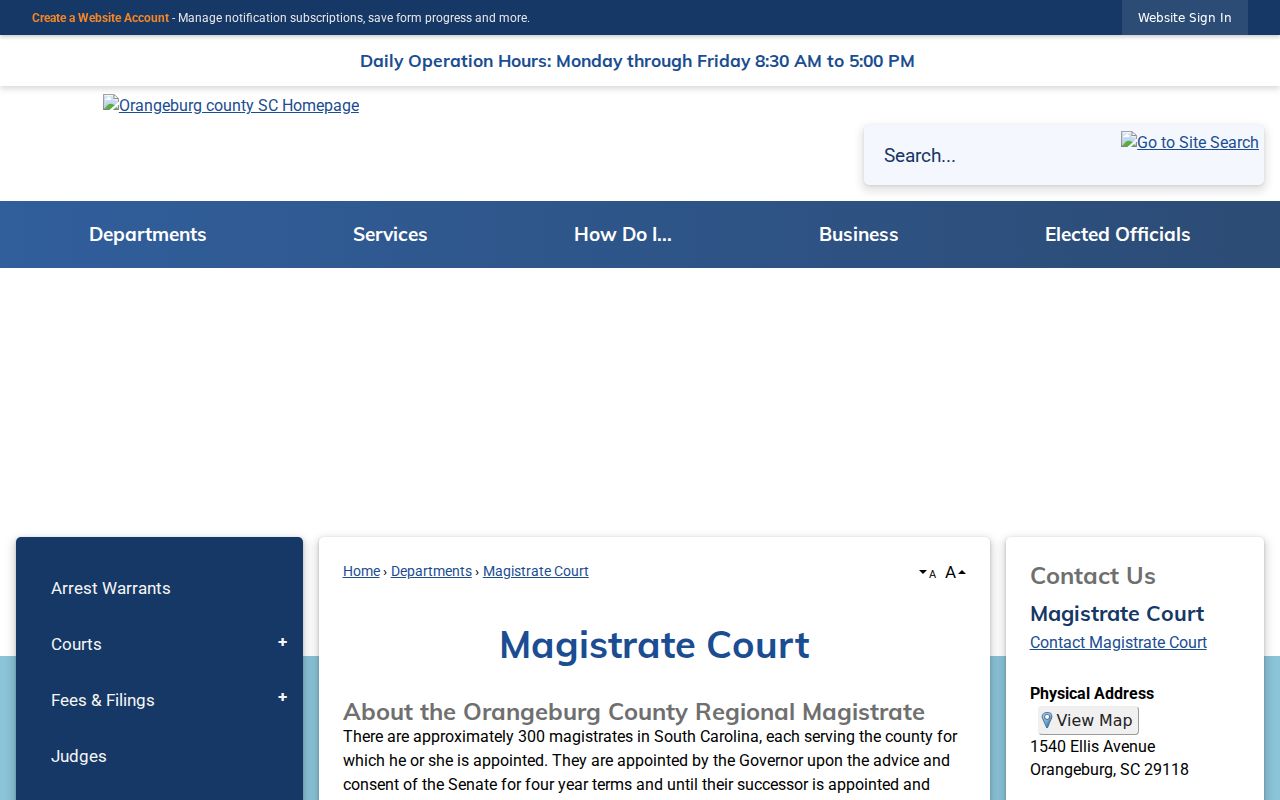Open the Services menu
Image resolution: width=1280 pixels, height=800 pixels.
(x=390, y=234)
